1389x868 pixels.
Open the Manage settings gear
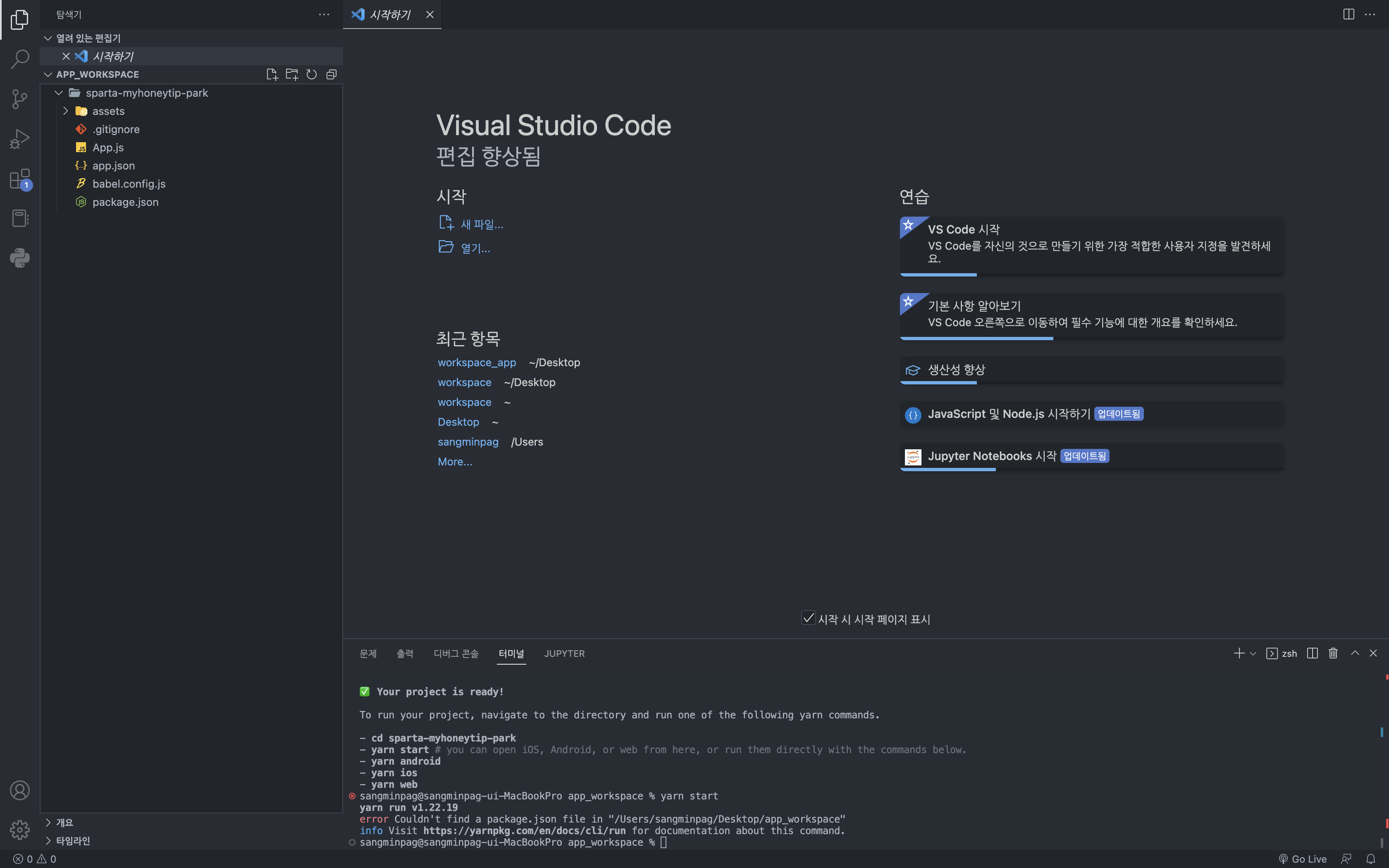tap(19, 830)
